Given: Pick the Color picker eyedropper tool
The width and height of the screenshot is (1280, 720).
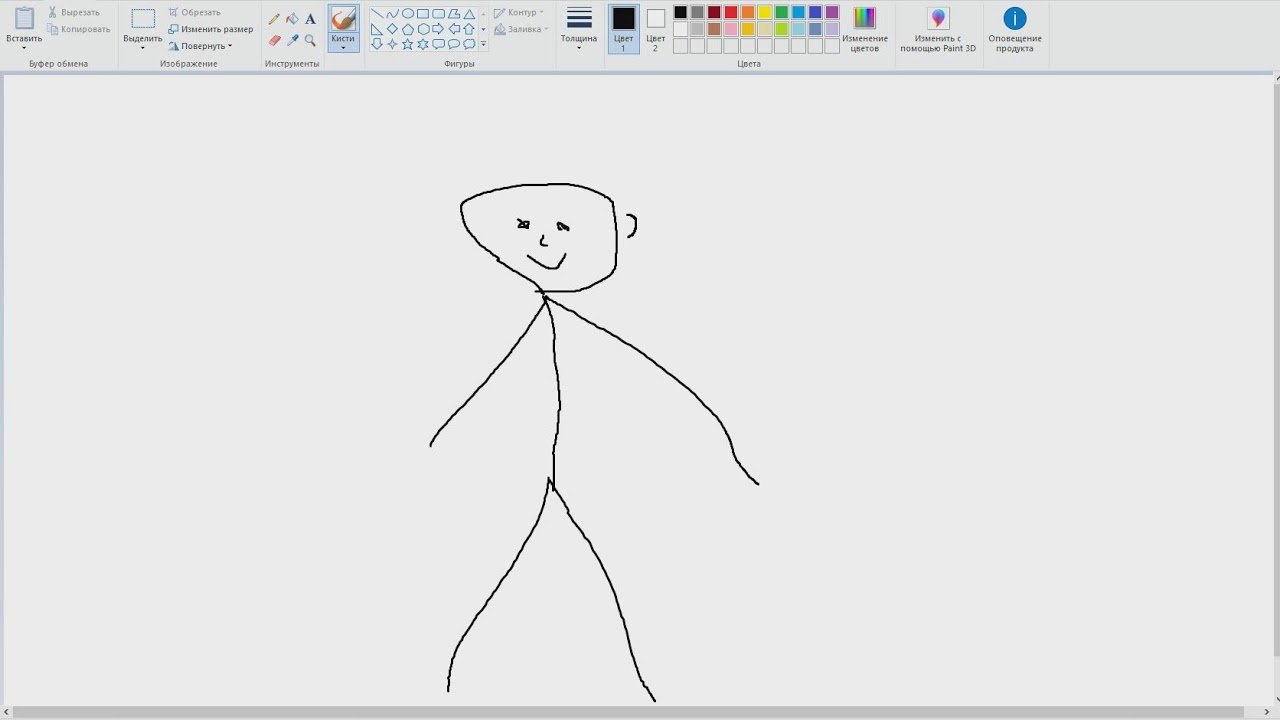Looking at the screenshot, I should (x=292, y=41).
